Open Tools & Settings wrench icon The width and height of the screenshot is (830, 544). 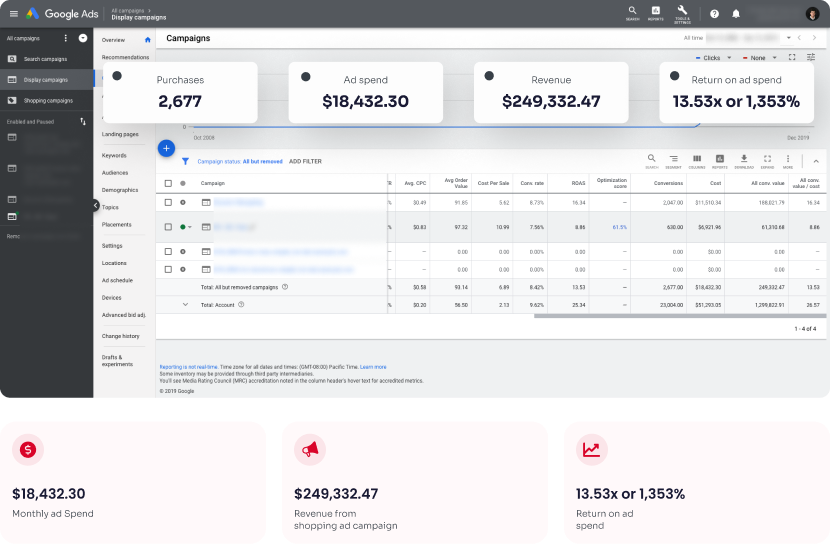click(x=682, y=13)
